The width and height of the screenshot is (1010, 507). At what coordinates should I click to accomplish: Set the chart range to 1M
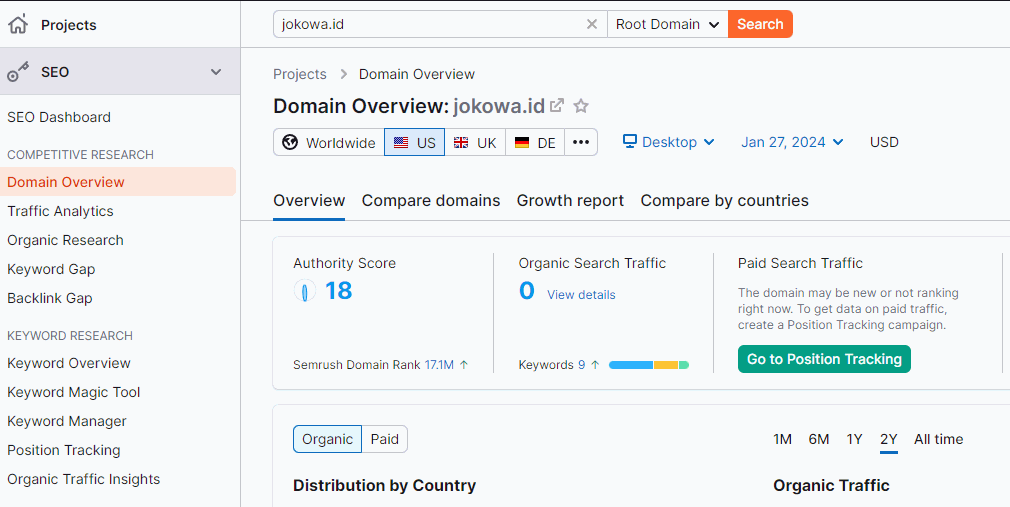(x=782, y=439)
